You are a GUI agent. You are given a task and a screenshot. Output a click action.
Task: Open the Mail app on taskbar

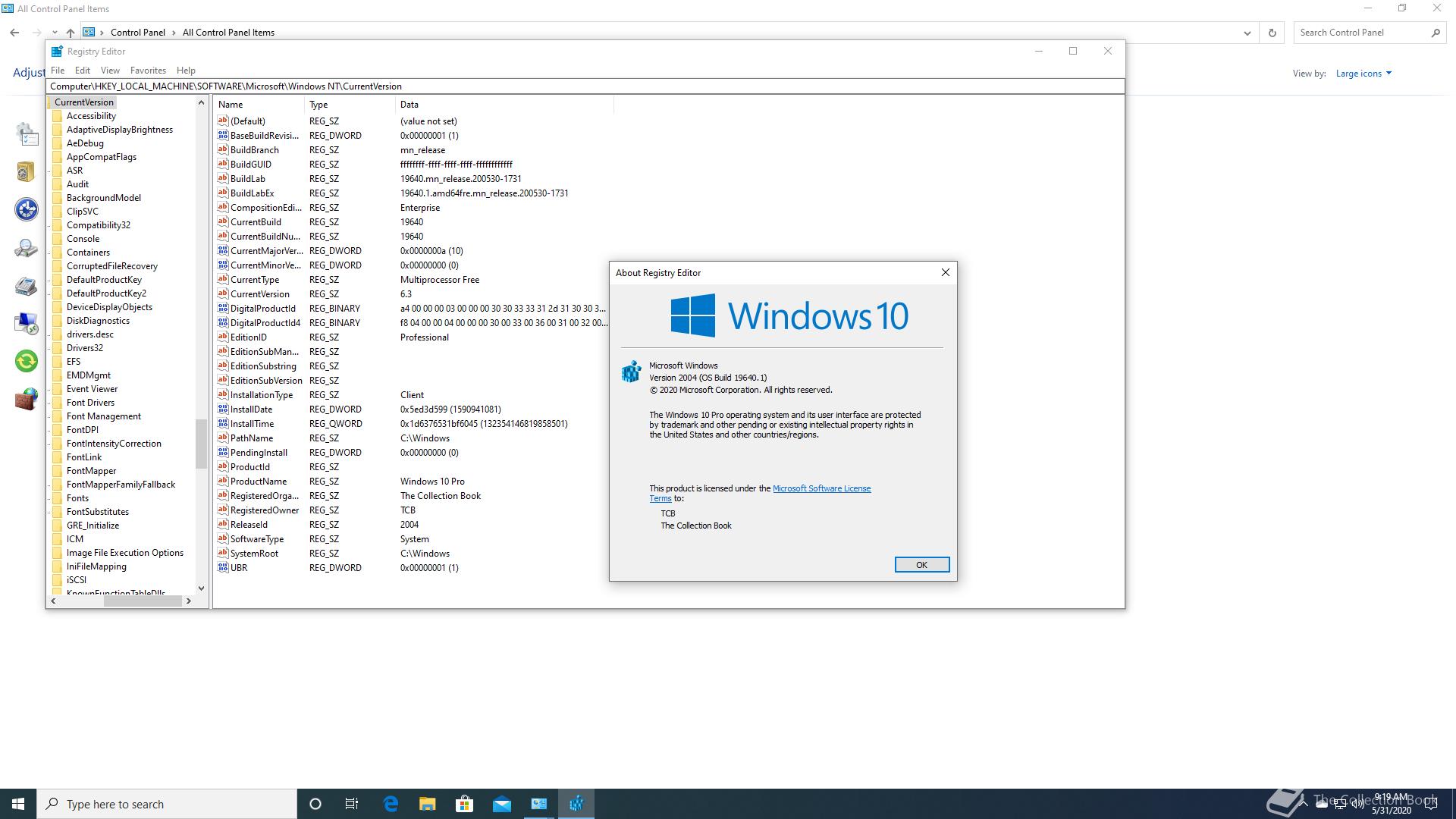pos(501,804)
